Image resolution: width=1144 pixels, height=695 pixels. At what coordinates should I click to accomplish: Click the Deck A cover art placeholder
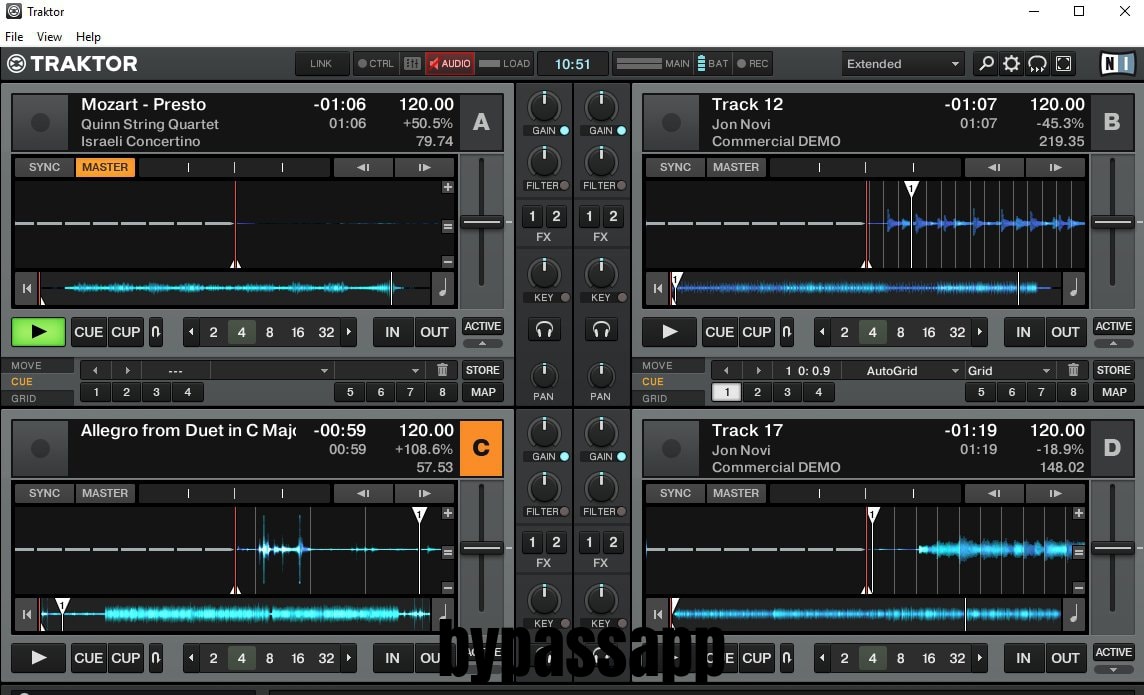(40, 123)
